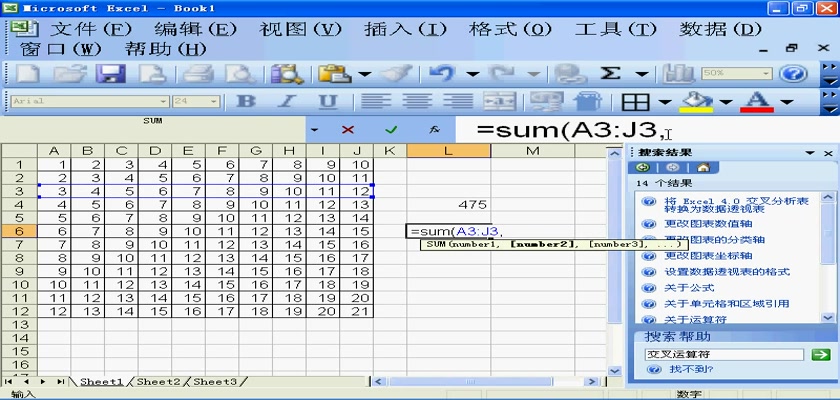The height and width of the screenshot is (400, 840).
Task: Toggle Bold formatting
Action: coord(245,102)
